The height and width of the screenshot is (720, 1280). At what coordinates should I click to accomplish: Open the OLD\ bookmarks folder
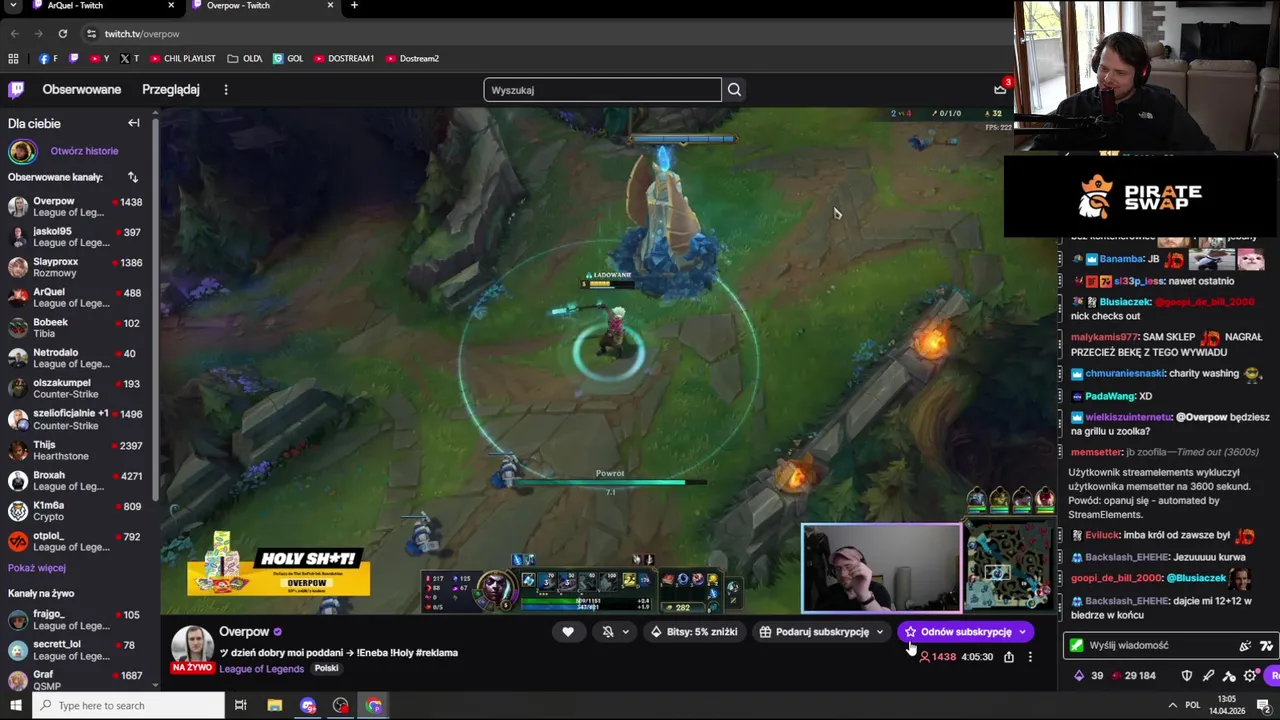pyautogui.click(x=245, y=59)
